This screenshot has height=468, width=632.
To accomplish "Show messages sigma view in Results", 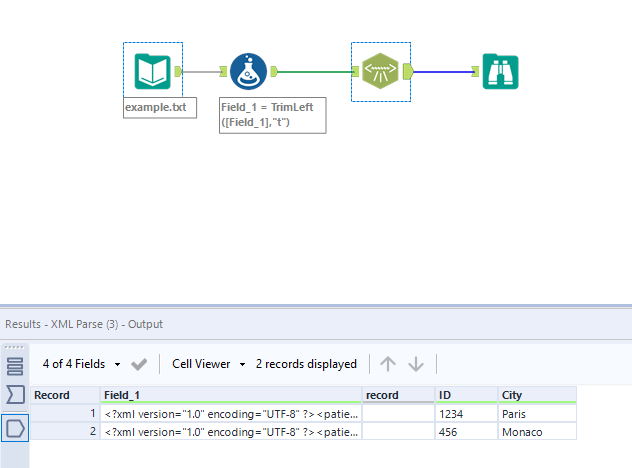I will [15, 394].
